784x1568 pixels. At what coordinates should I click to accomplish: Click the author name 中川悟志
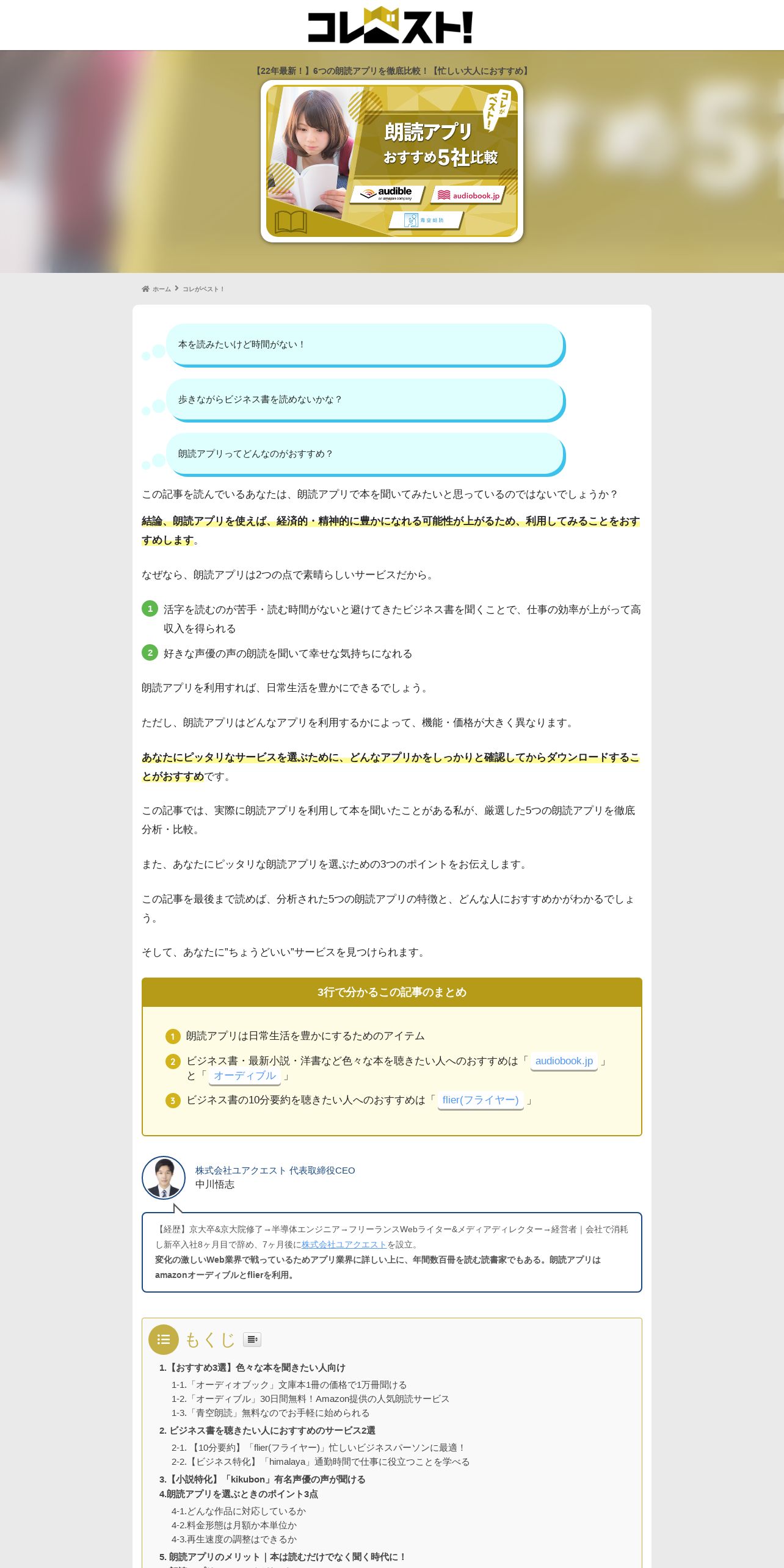(x=215, y=1185)
